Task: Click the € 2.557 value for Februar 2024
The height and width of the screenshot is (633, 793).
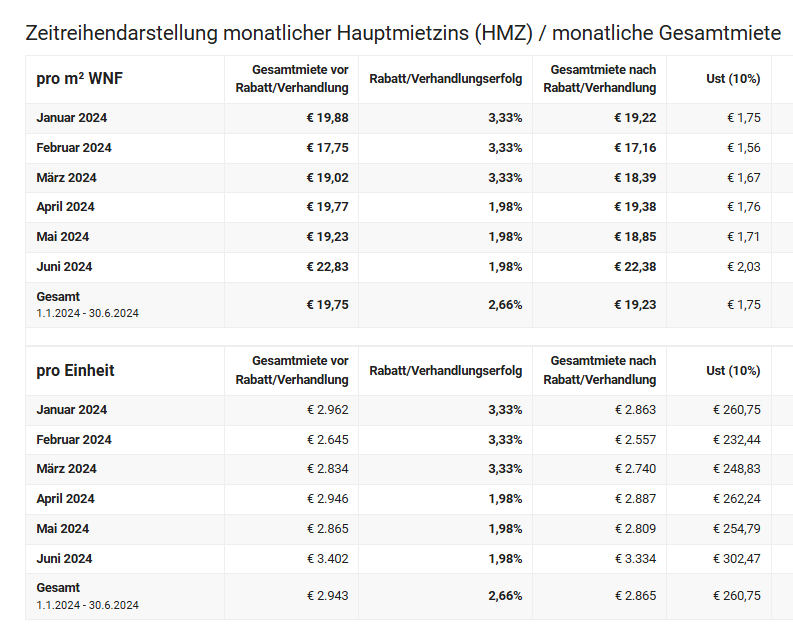Action: pos(635,440)
